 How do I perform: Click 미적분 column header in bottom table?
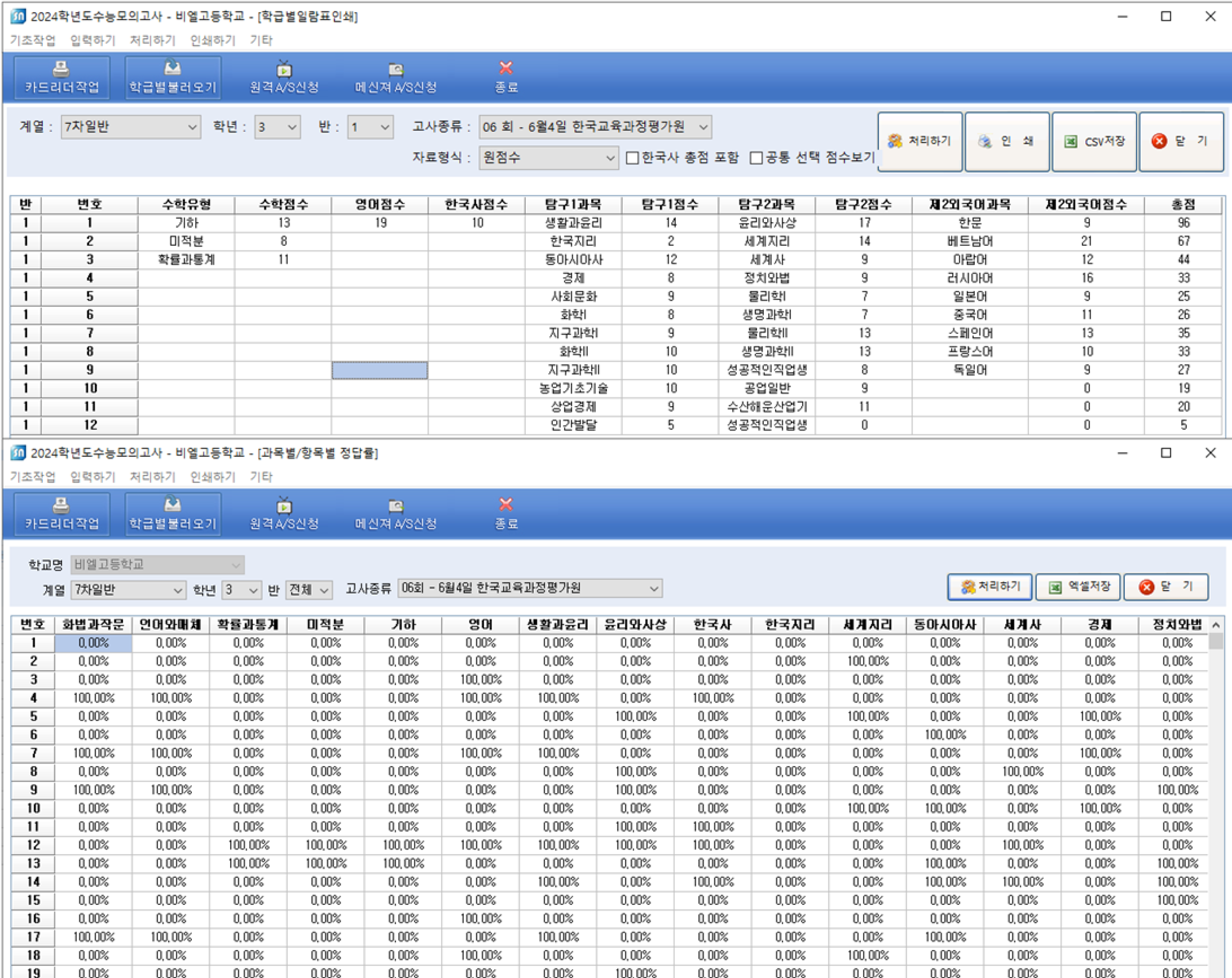(x=326, y=625)
